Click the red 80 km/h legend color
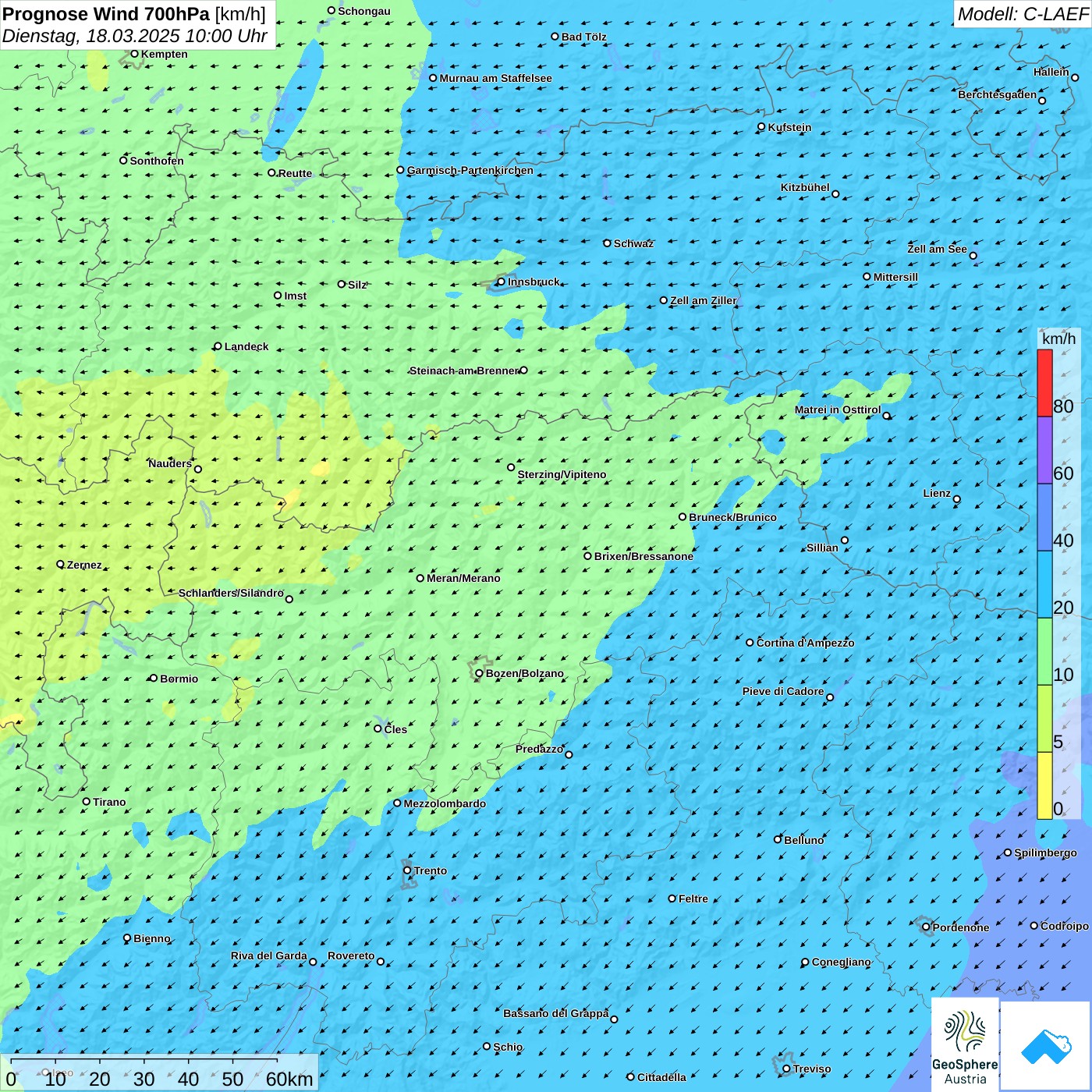 [x=1044, y=383]
